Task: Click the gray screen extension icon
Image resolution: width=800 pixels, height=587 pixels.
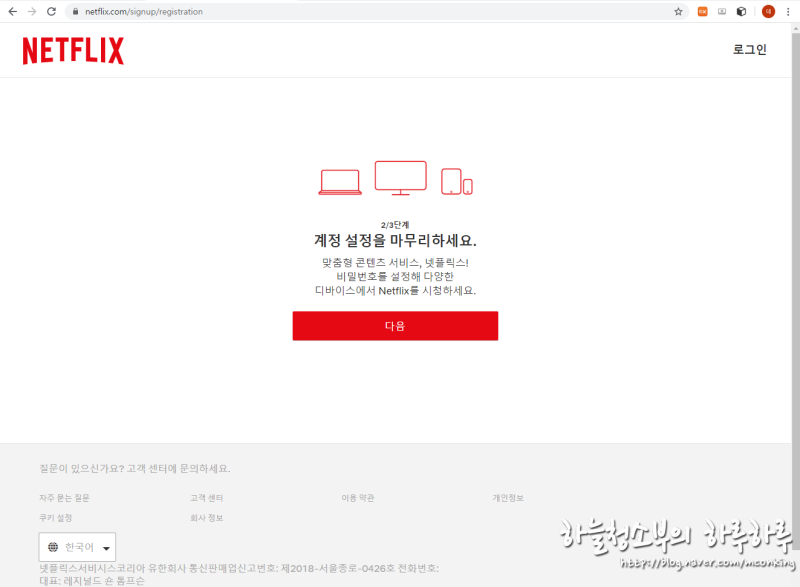Action: pyautogui.click(x=722, y=11)
